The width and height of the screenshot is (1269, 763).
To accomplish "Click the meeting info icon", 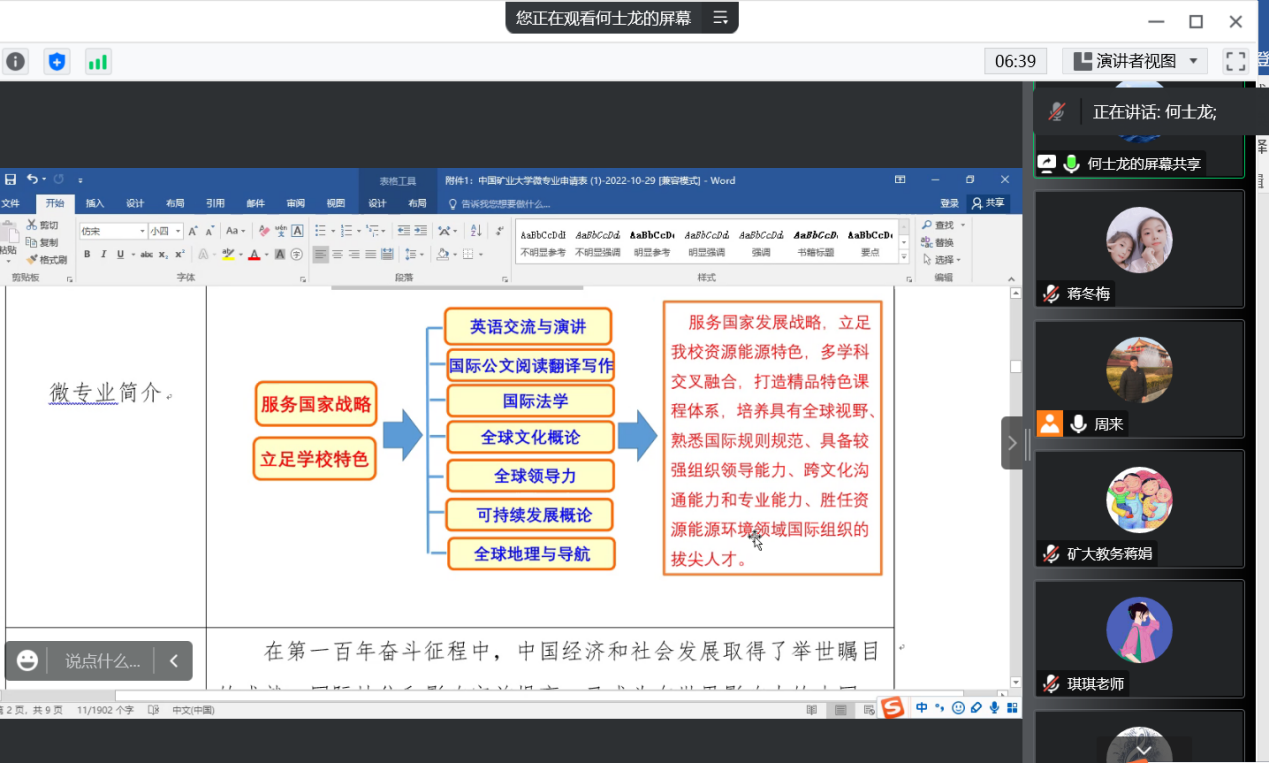I will point(16,62).
